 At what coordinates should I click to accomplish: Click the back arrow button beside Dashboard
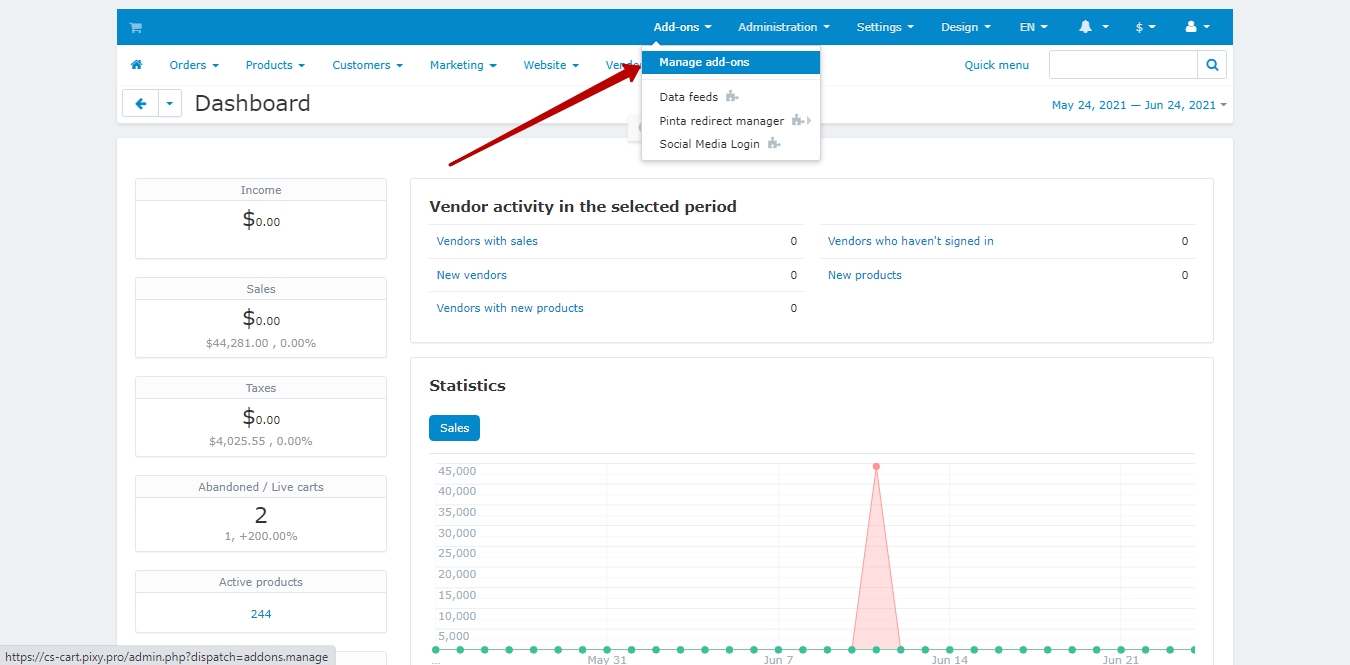click(141, 103)
